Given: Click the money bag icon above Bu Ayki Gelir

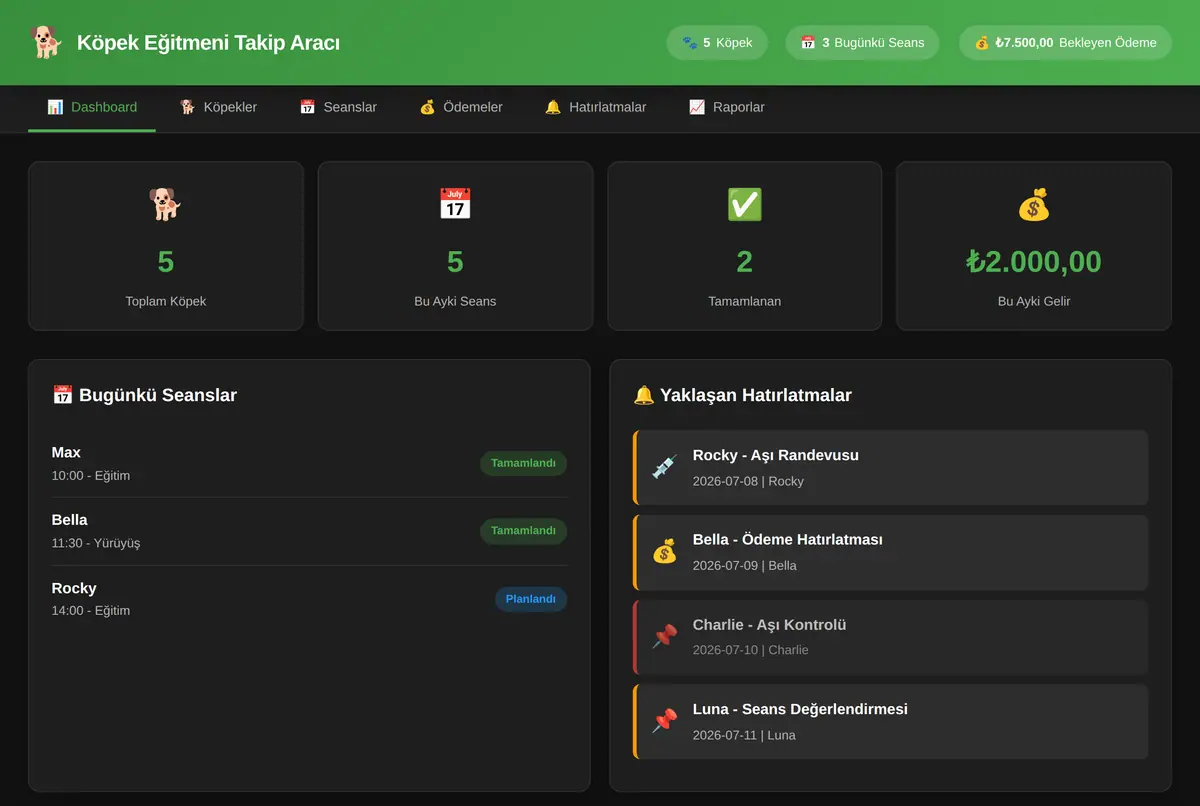Looking at the screenshot, I should click(1034, 205).
